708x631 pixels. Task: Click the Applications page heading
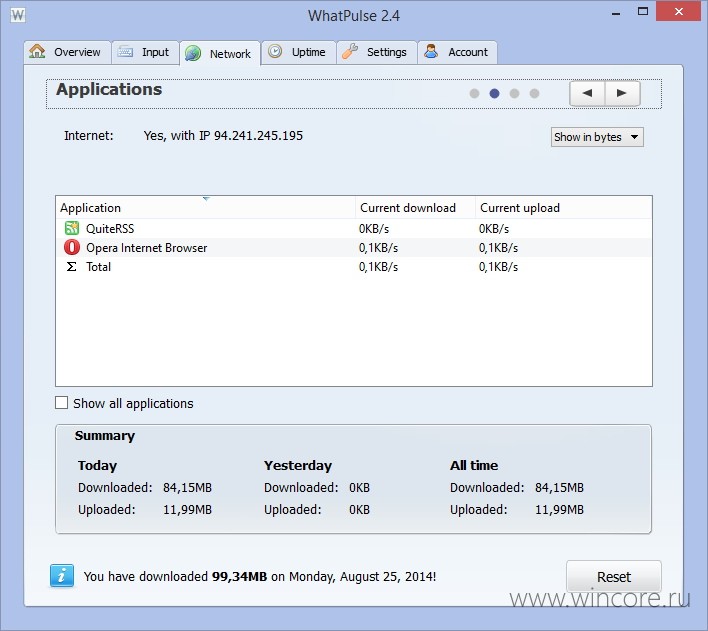(x=109, y=89)
